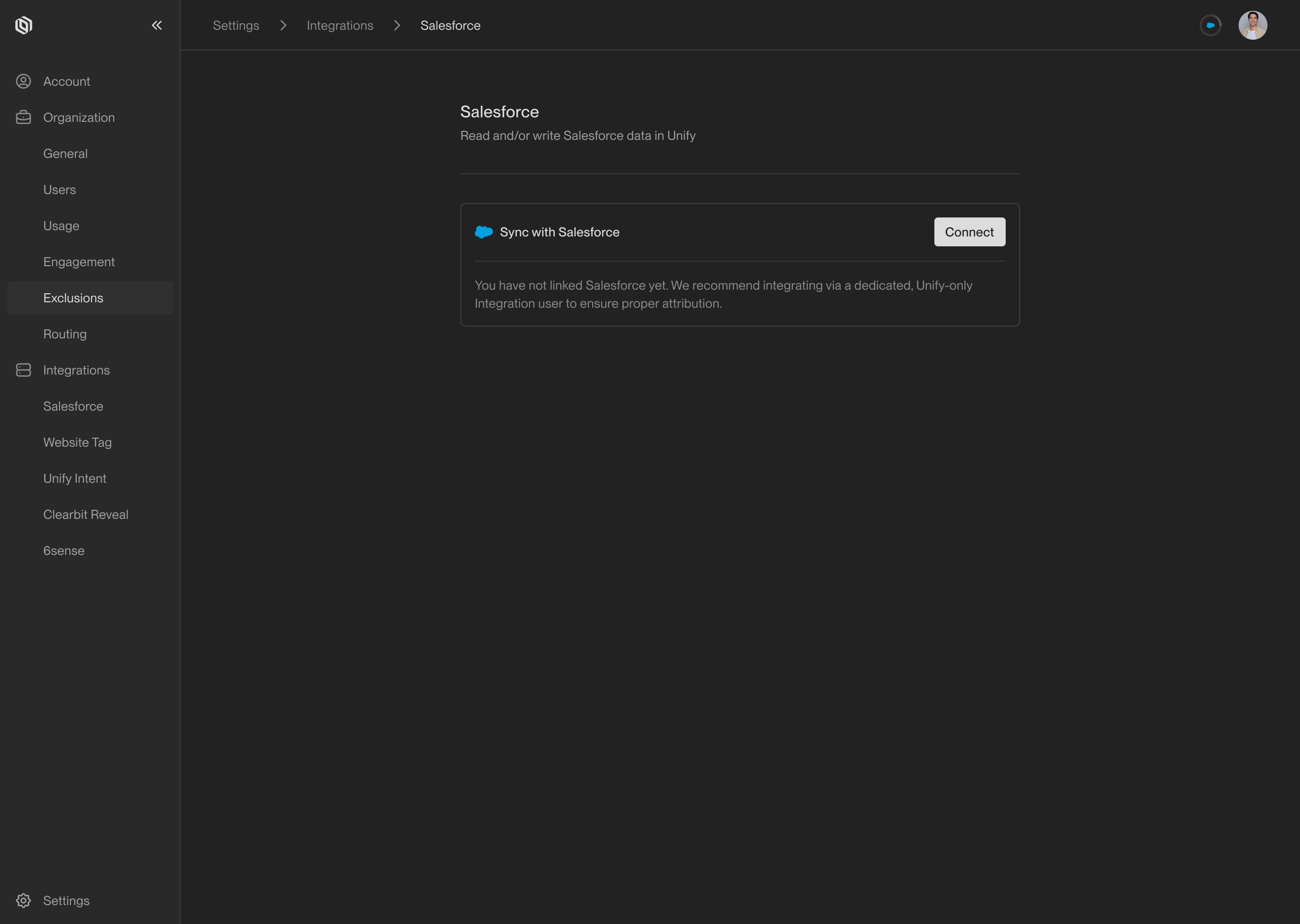Click the Settings gear icon
1300x924 pixels.
pos(23,901)
